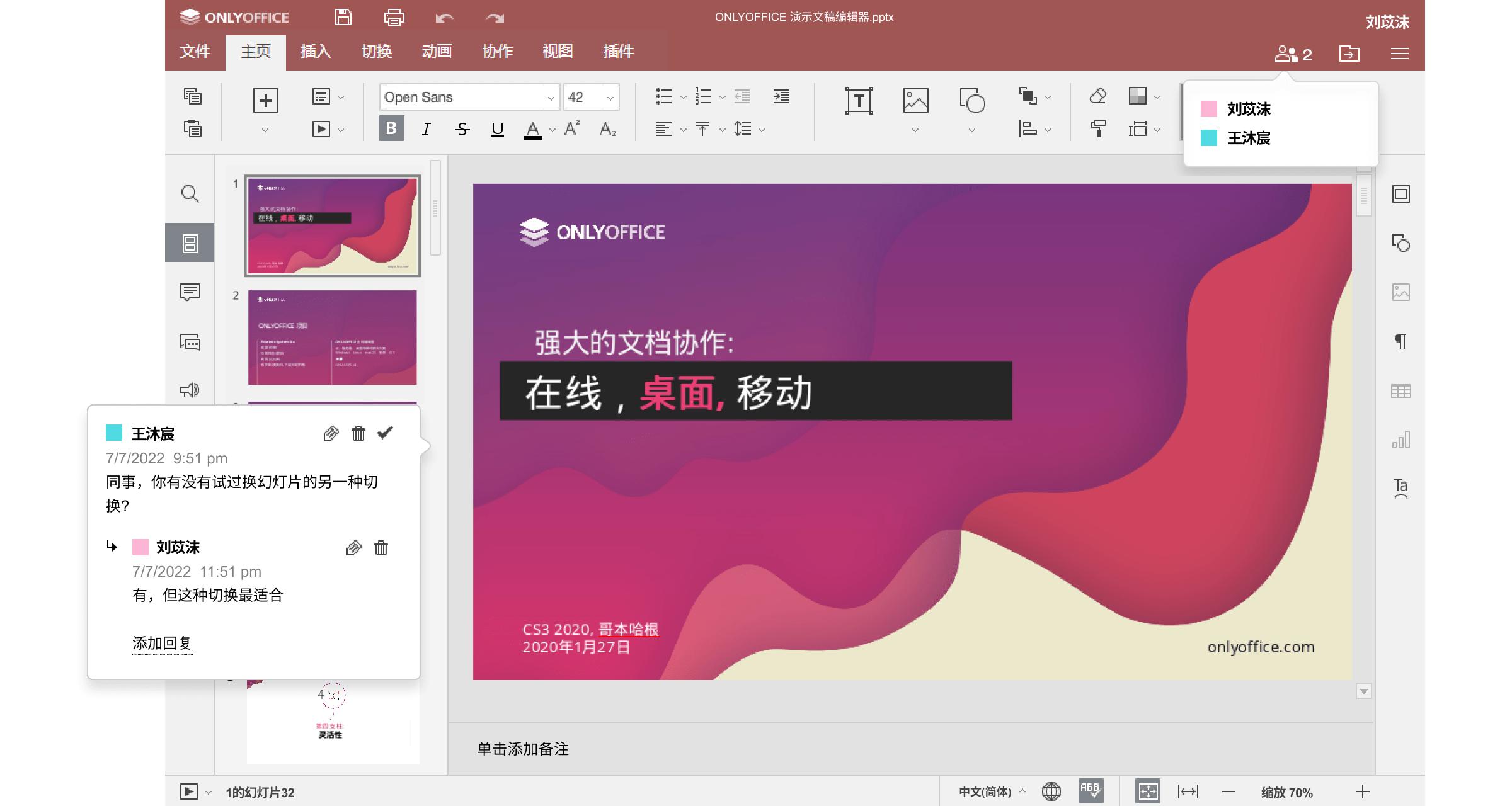Open the Comments panel from the left sidebar

[x=190, y=292]
